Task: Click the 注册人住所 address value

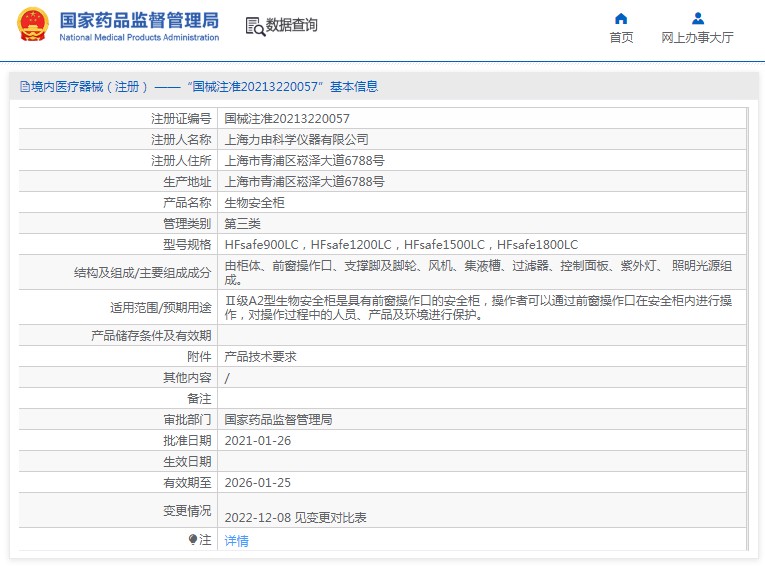Action: (x=304, y=161)
